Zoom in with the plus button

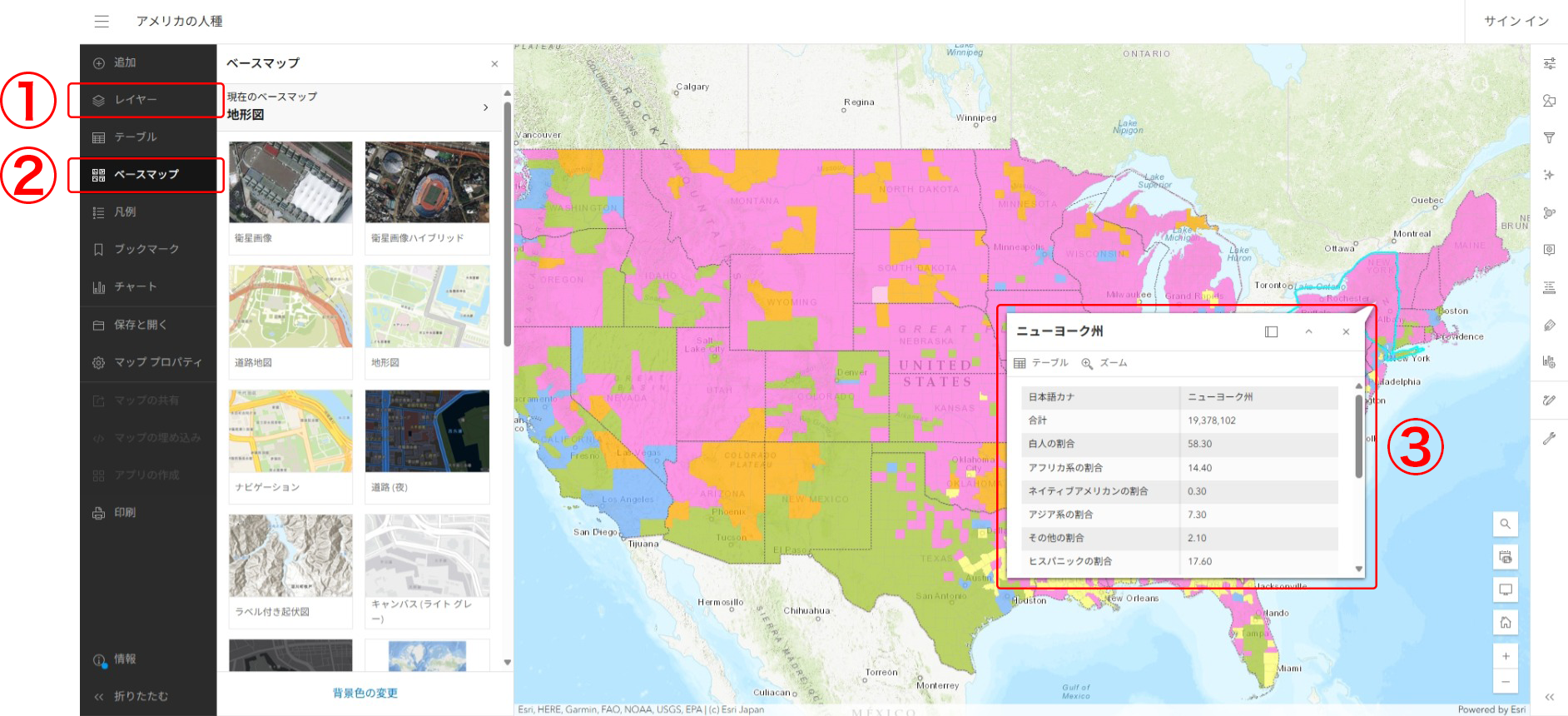click(1505, 656)
